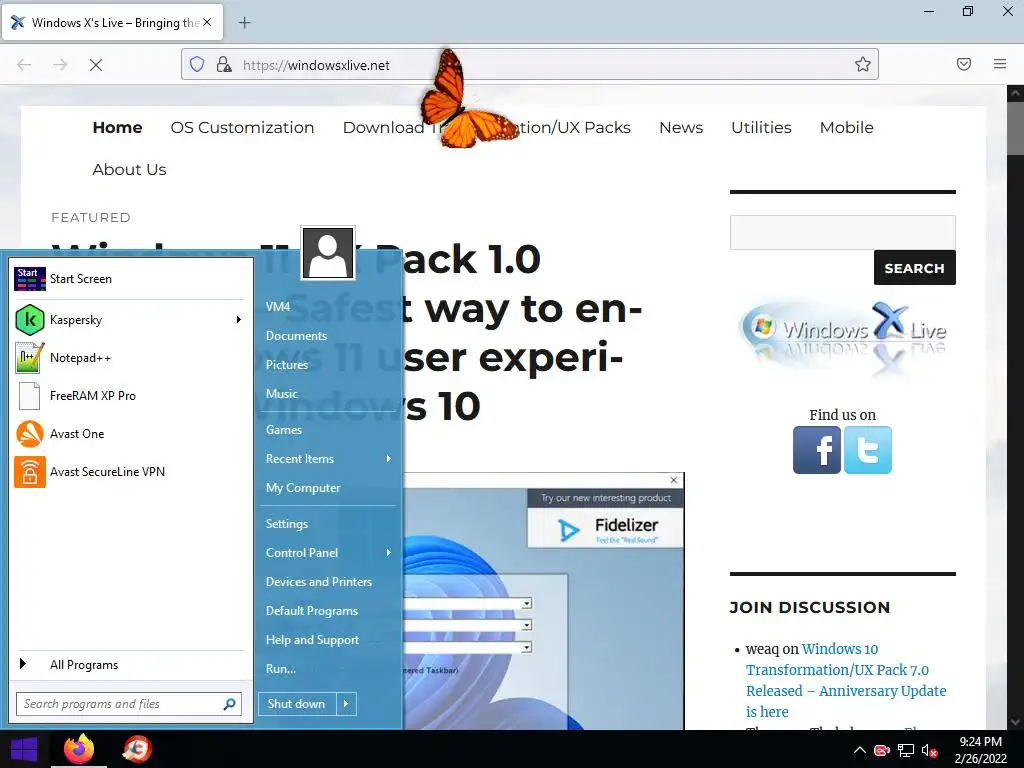Open the Run... dialog
1024x768 pixels.
point(281,669)
